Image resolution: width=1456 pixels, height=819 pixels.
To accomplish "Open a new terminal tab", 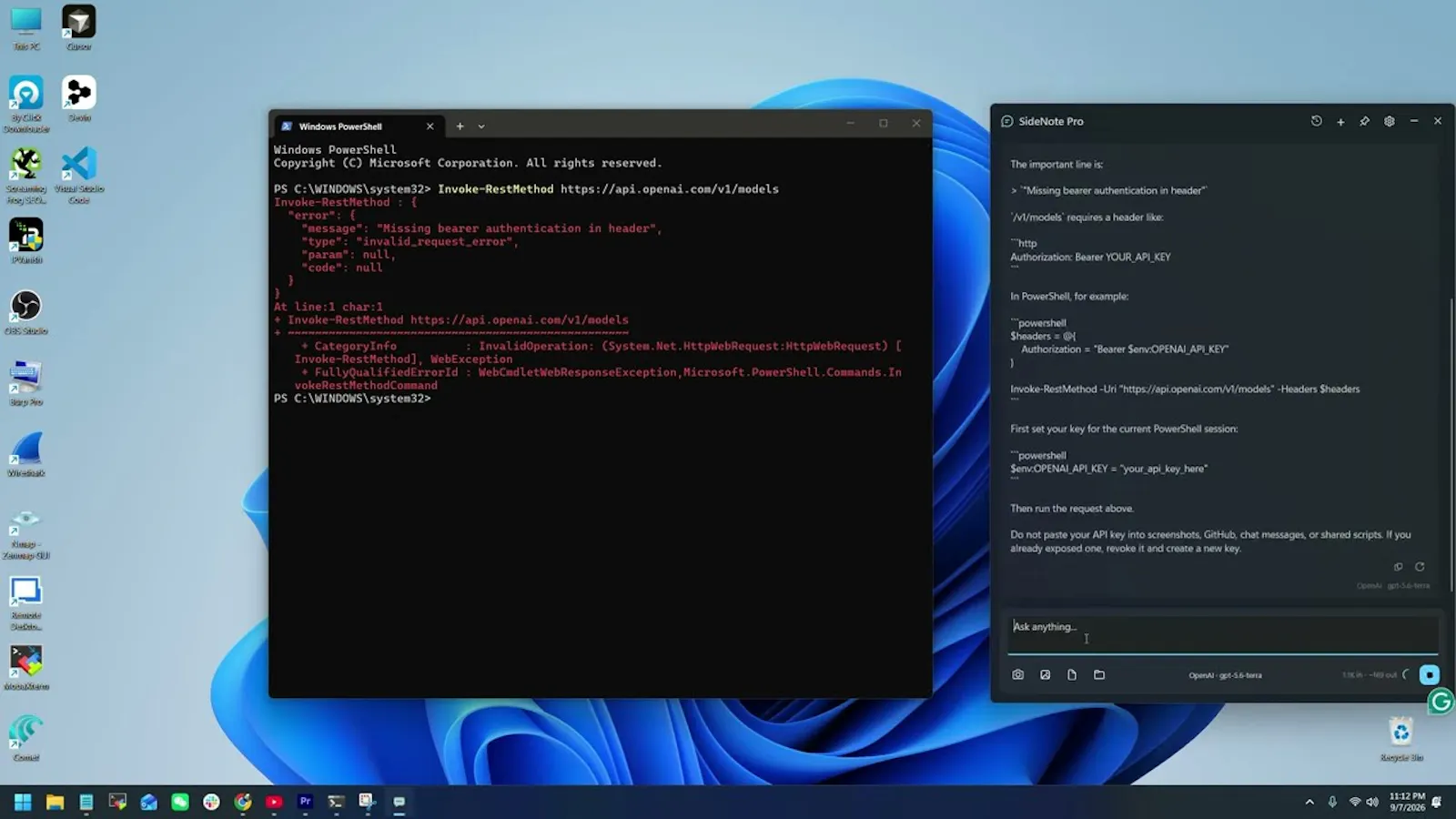I will (x=460, y=126).
